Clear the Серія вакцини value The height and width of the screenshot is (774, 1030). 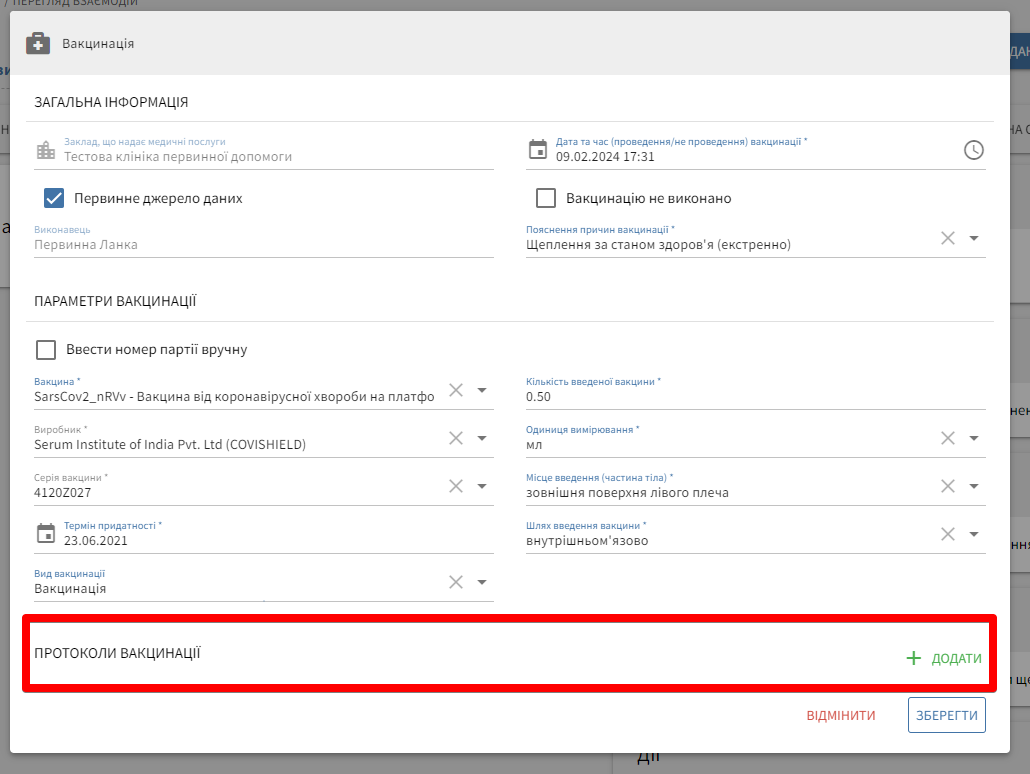[x=456, y=486]
